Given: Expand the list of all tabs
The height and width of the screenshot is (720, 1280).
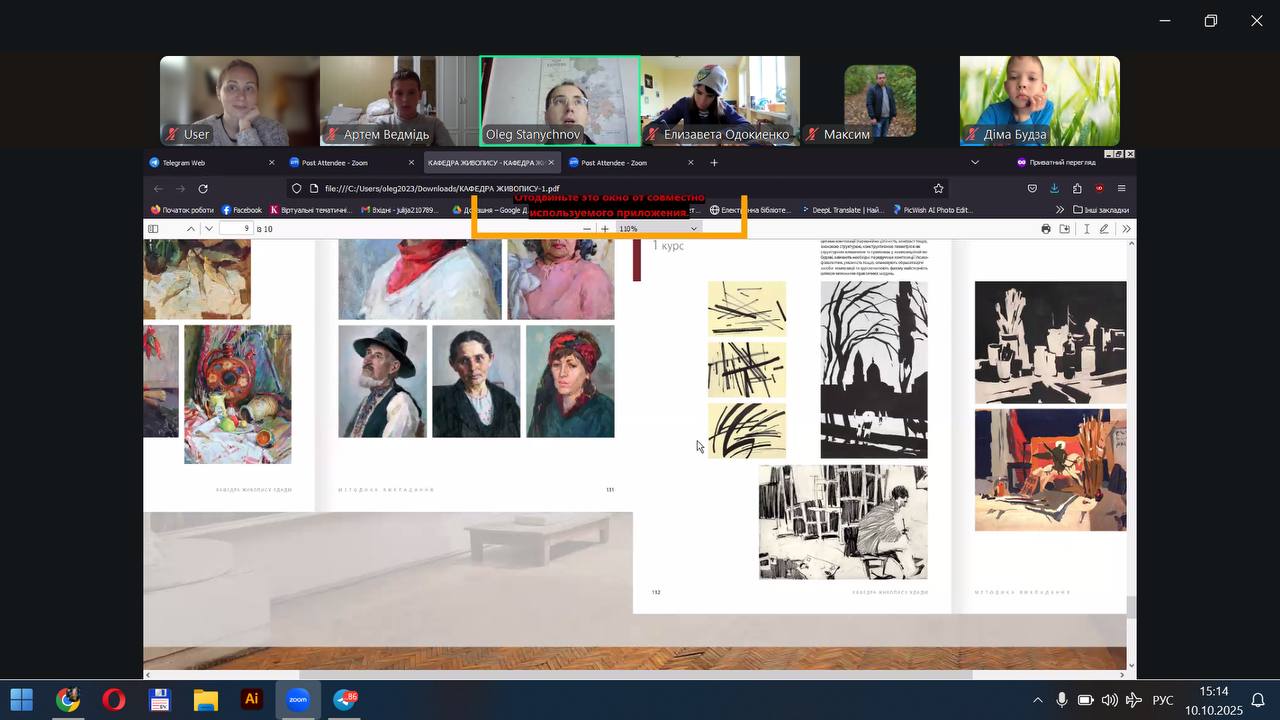Looking at the screenshot, I should (x=975, y=162).
